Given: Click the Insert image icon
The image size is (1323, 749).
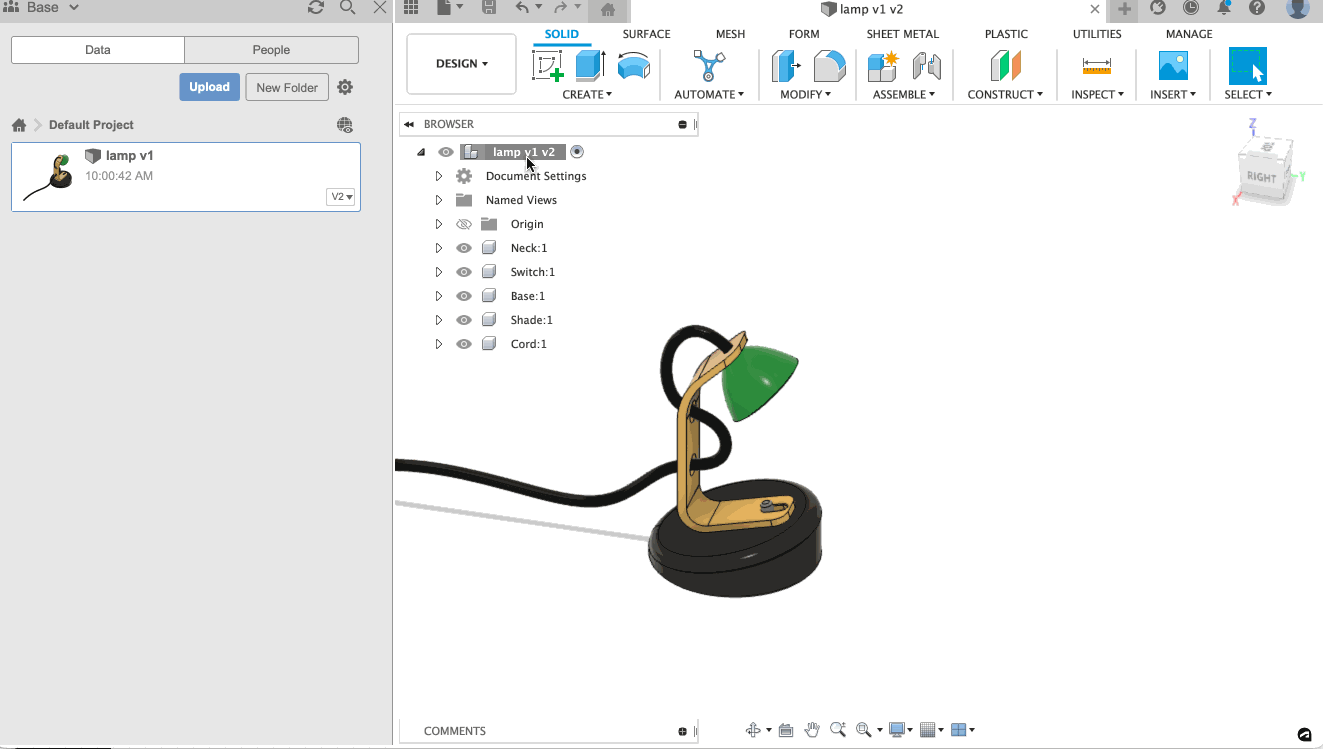Looking at the screenshot, I should (1172, 66).
